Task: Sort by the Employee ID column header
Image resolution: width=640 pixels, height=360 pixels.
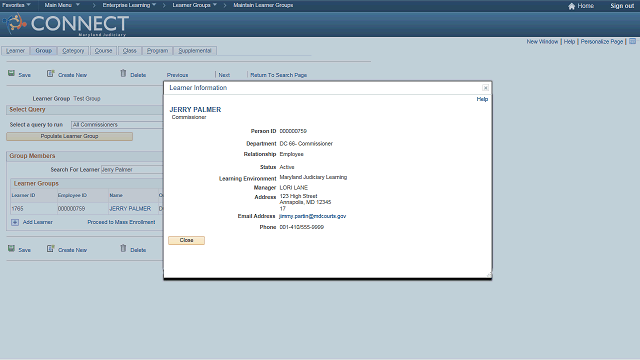Action: [x=72, y=196]
